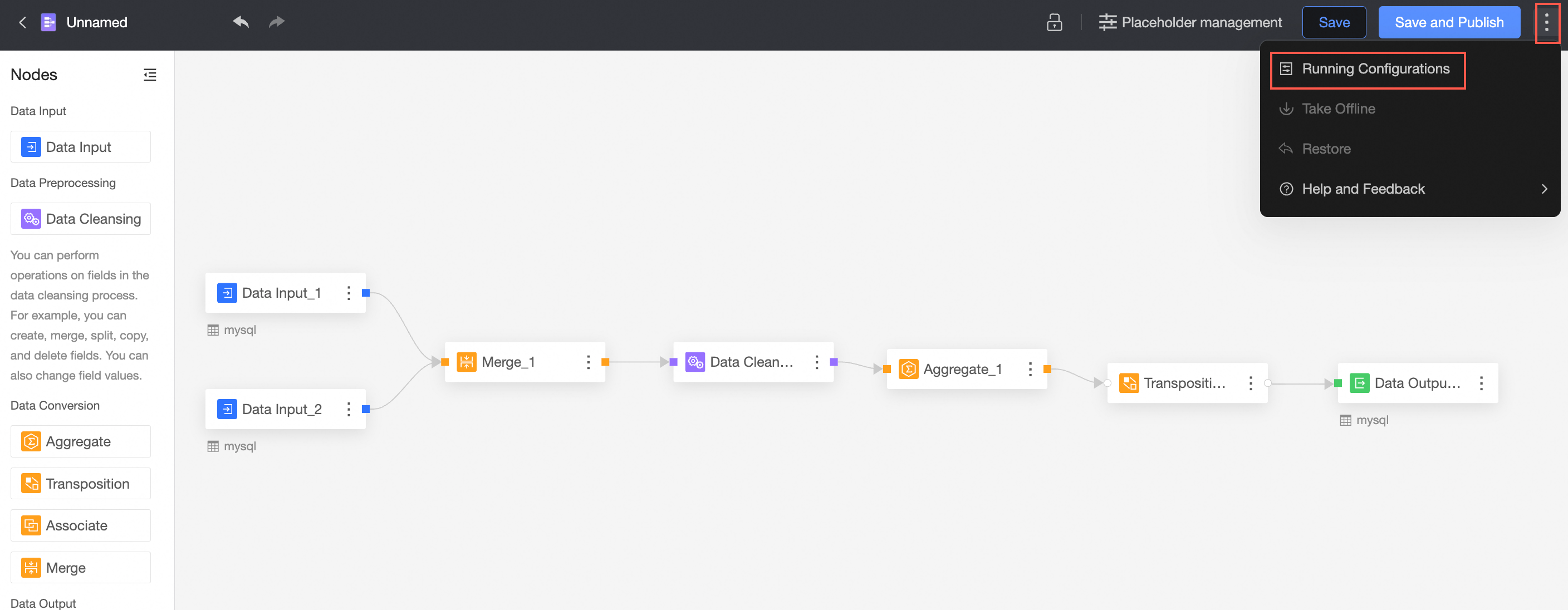Viewport: 1568px width, 610px height.
Task: Click the Data Cleansing node icon on canvas
Action: pos(694,362)
